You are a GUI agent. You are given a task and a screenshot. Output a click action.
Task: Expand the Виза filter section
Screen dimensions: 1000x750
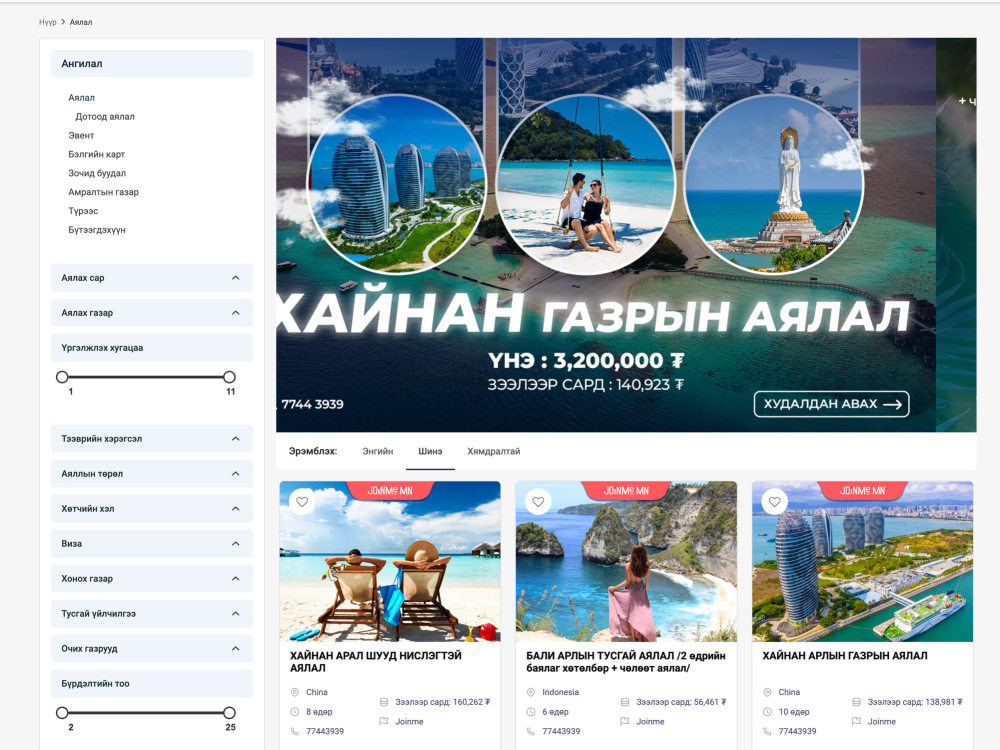click(x=152, y=544)
